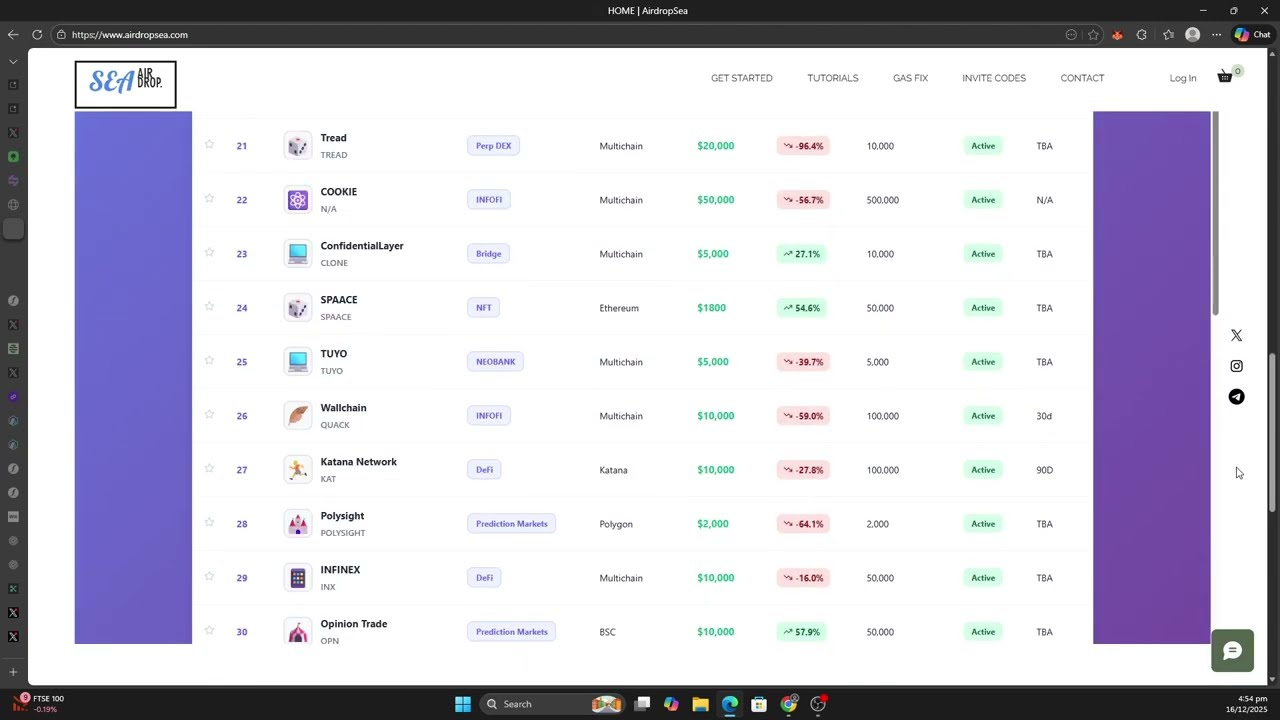Click the Ethereum chain cell
The height and width of the screenshot is (720, 1280).
click(x=619, y=308)
